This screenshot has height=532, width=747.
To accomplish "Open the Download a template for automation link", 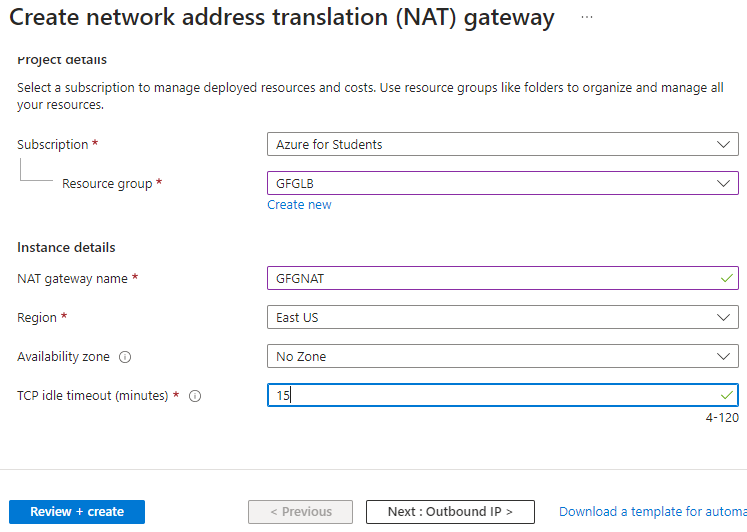I will point(652,512).
